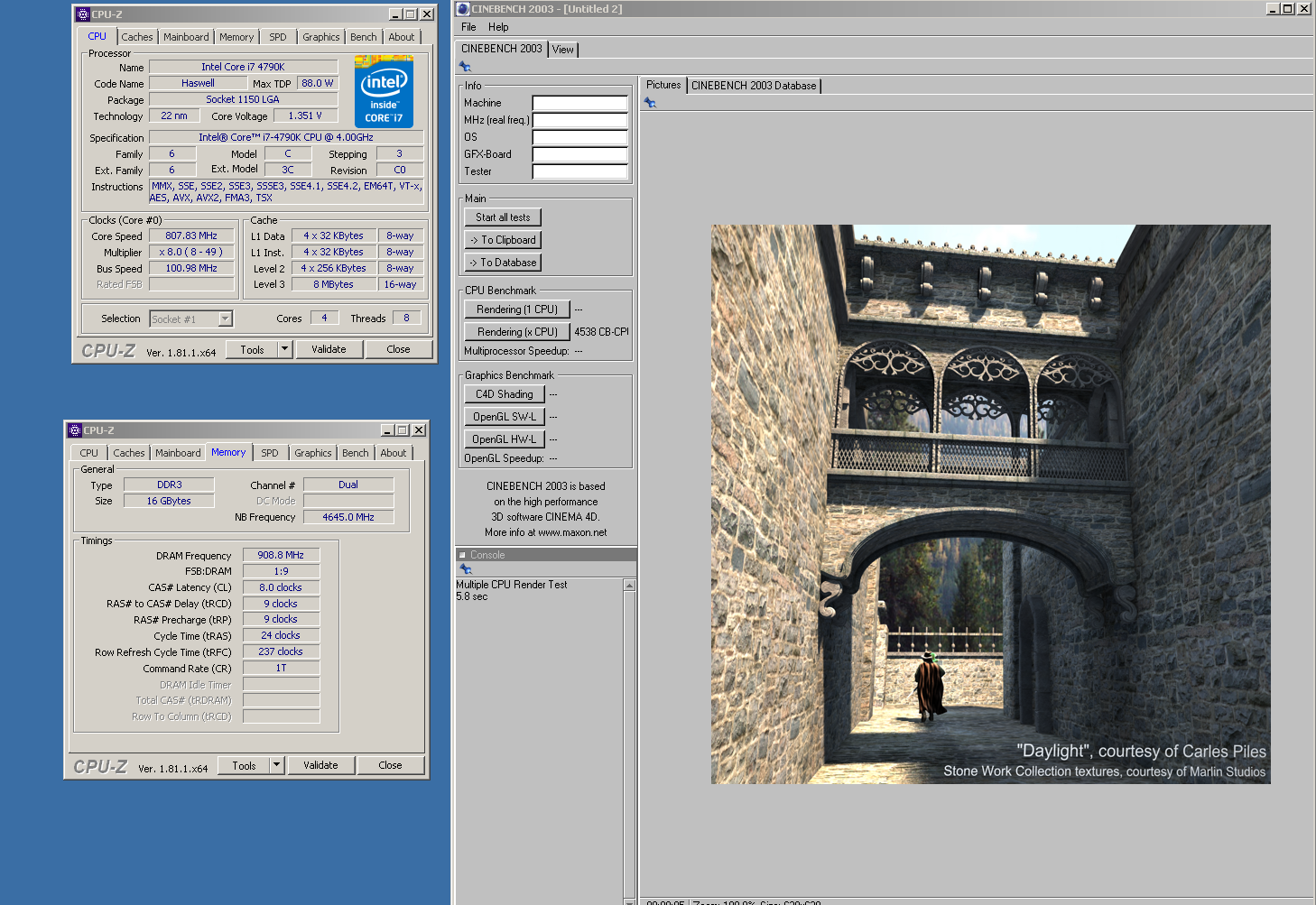Open Memory tab in top CPU-Z window
Screen dimensions: 1316x905
236,37
